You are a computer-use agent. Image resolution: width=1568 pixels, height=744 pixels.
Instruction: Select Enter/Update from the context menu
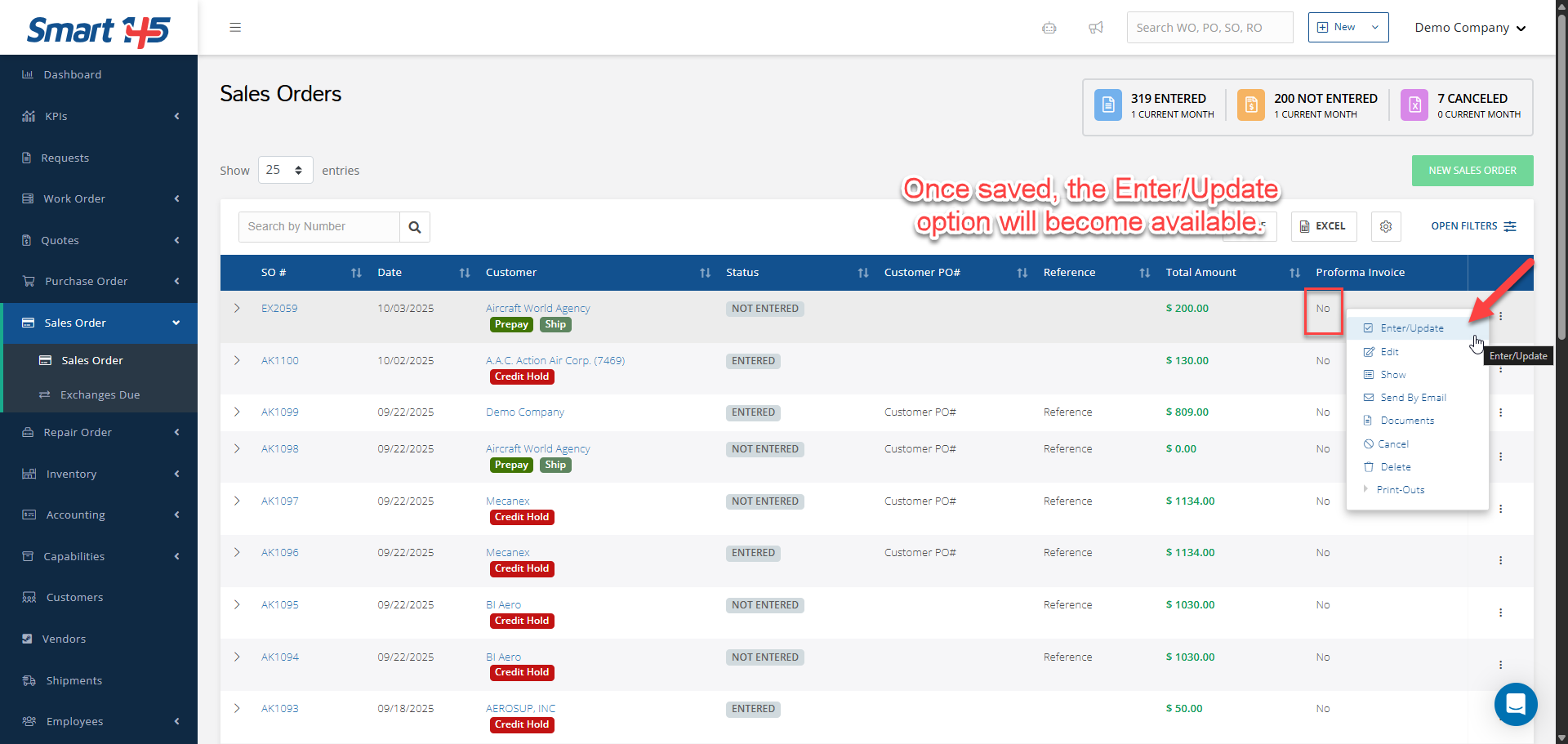point(1411,328)
